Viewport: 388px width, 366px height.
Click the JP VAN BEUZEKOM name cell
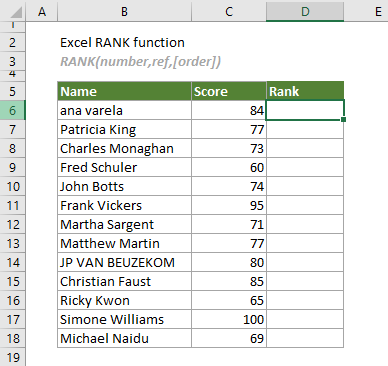point(124,262)
